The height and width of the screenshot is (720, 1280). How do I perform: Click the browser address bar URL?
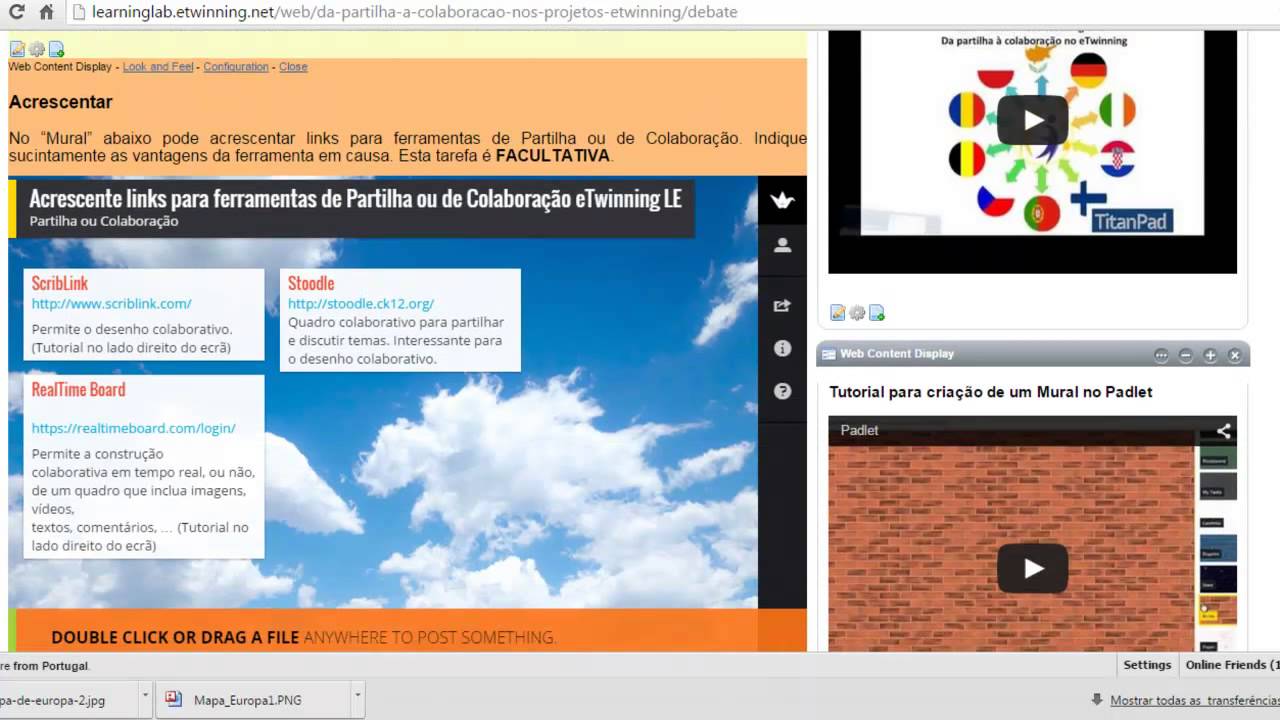(414, 13)
